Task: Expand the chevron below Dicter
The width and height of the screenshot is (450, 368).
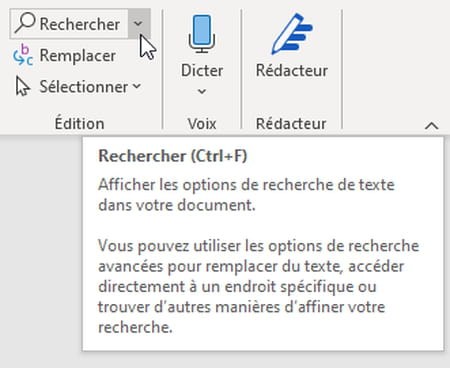Action: 202,91
